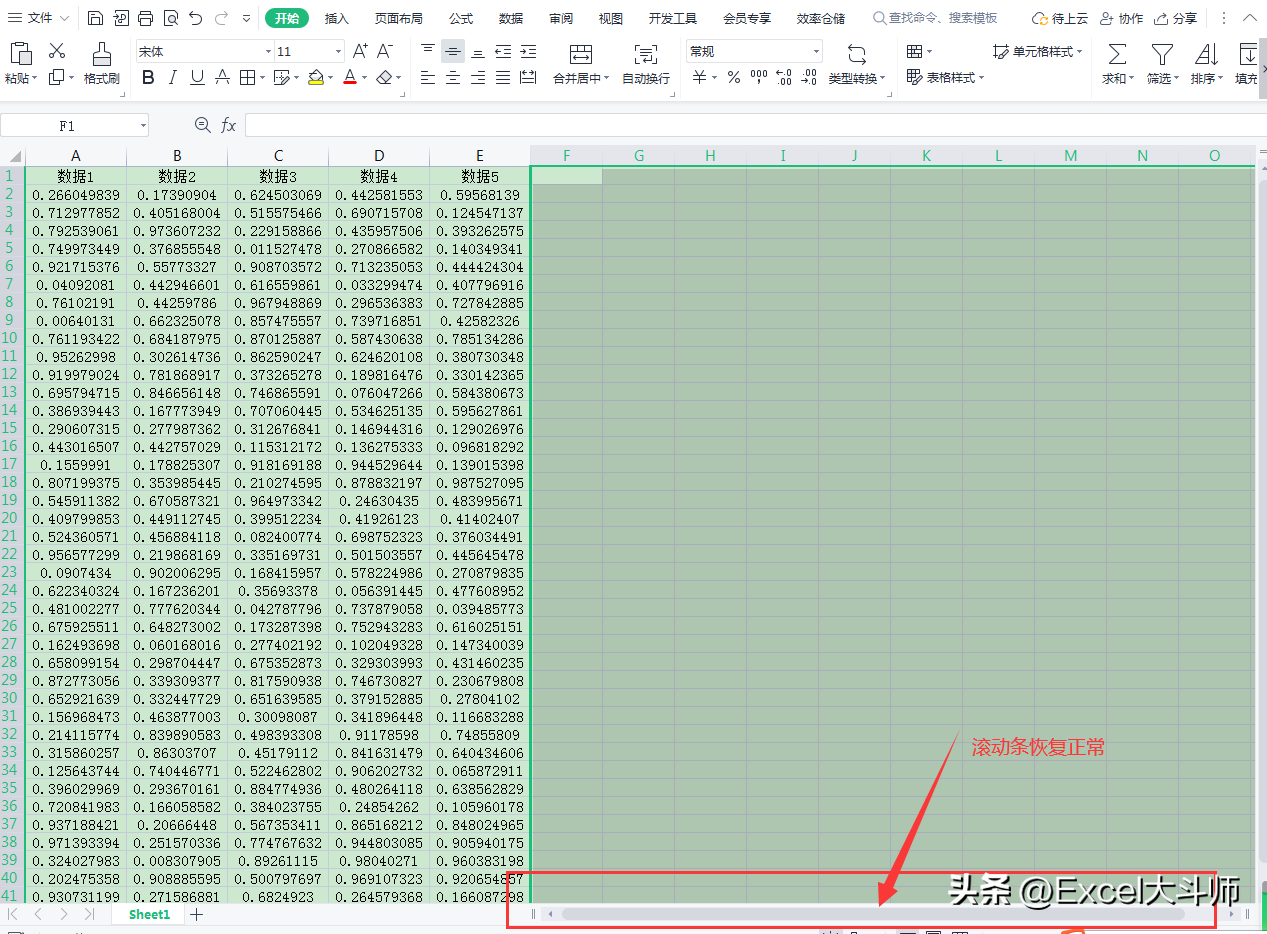Click the fx Insert Function icon
1267x934 pixels.
tap(229, 125)
